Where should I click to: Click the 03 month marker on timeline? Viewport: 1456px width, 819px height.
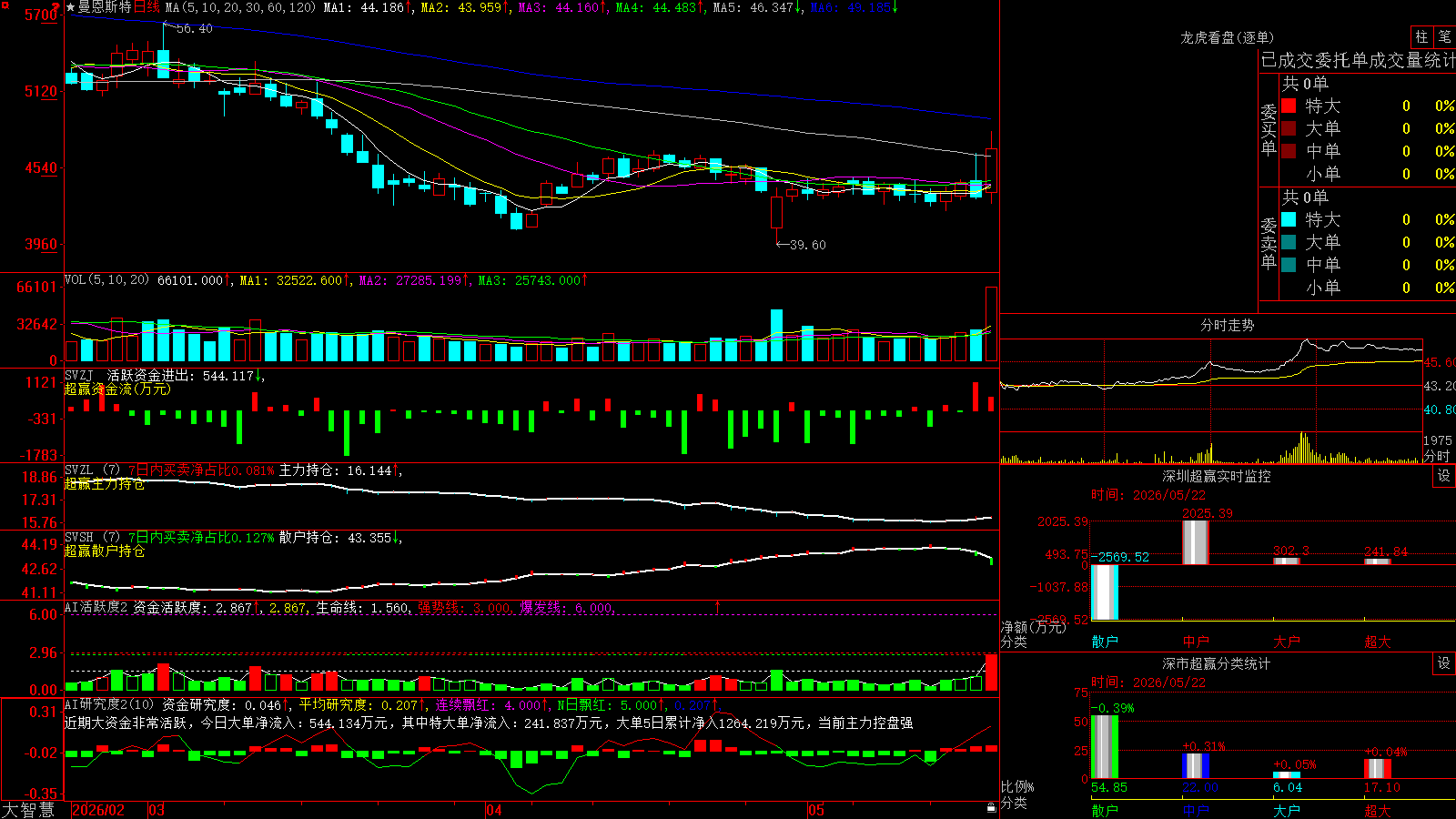[157, 810]
